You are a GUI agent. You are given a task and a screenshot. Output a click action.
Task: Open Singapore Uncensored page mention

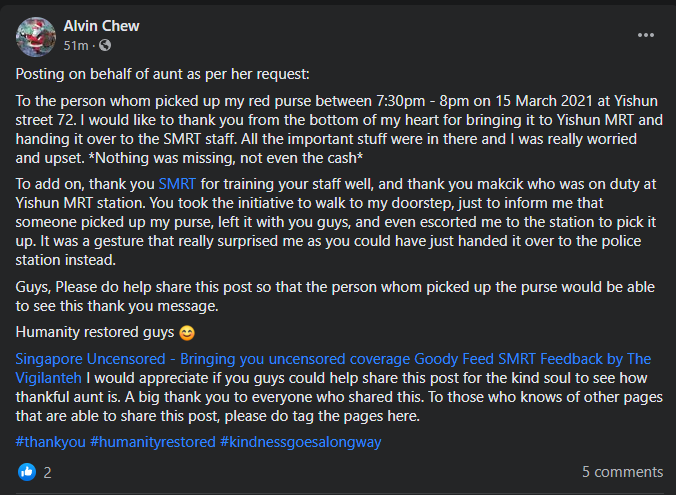point(213,359)
